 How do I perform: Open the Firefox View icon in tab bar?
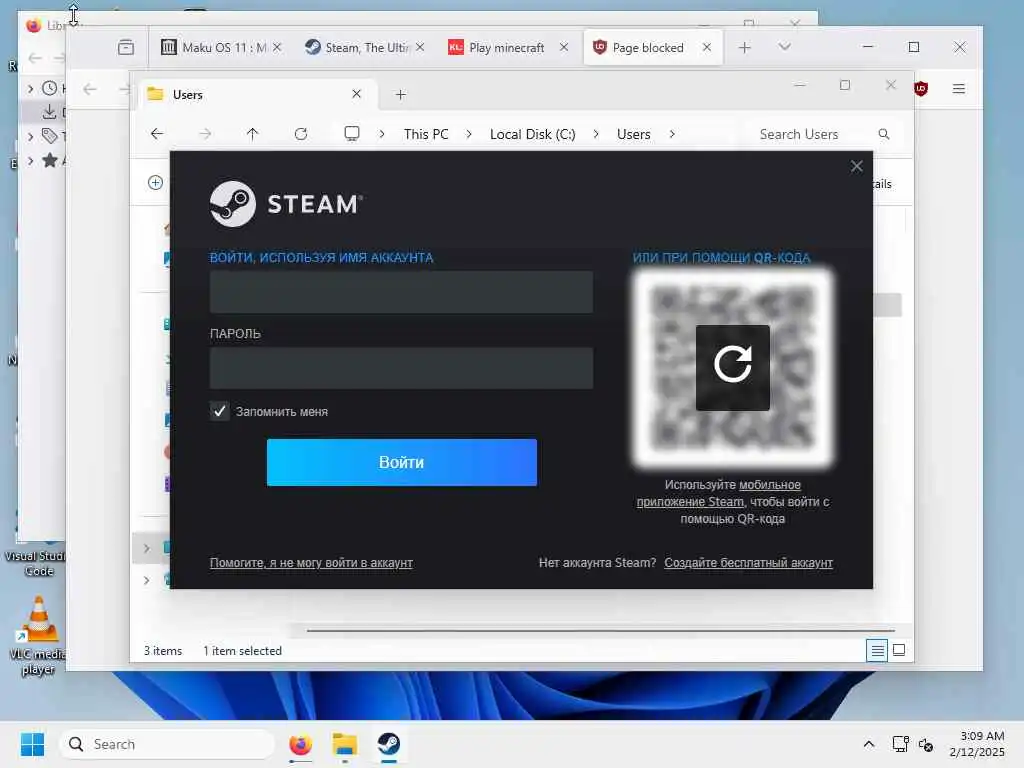point(125,47)
